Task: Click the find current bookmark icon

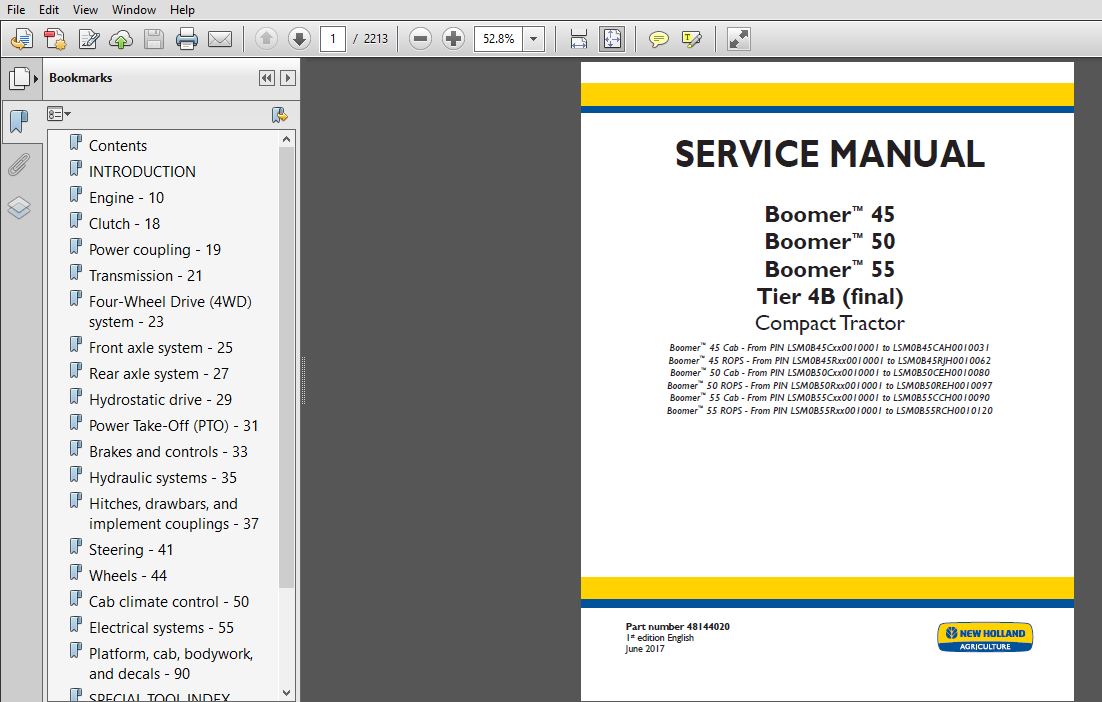Action: [x=280, y=115]
